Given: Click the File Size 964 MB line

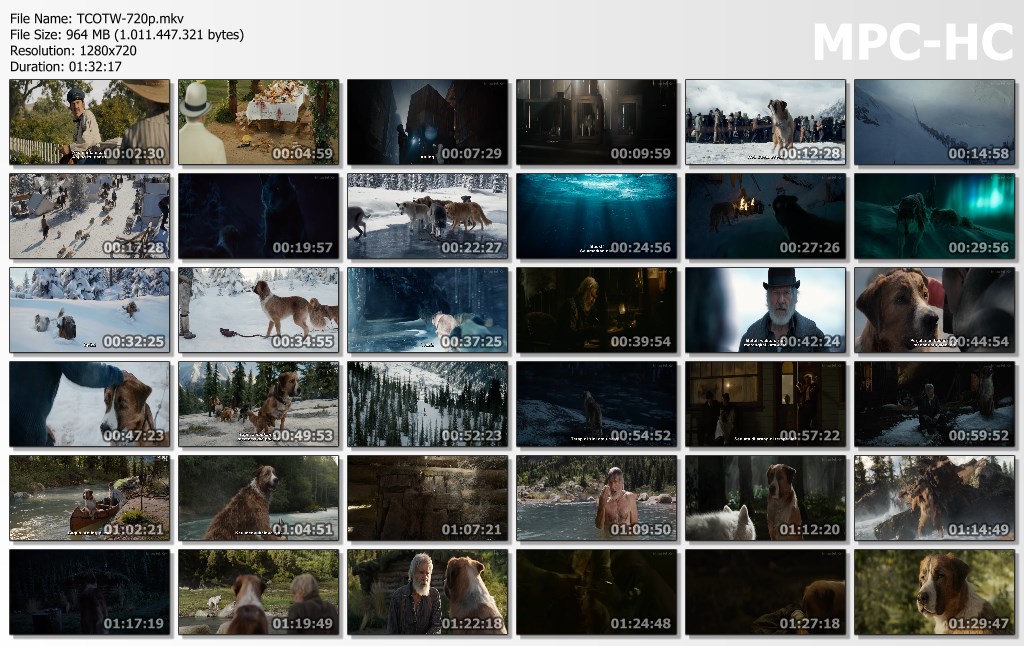Looking at the screenshot, I should tap(127, 35).
